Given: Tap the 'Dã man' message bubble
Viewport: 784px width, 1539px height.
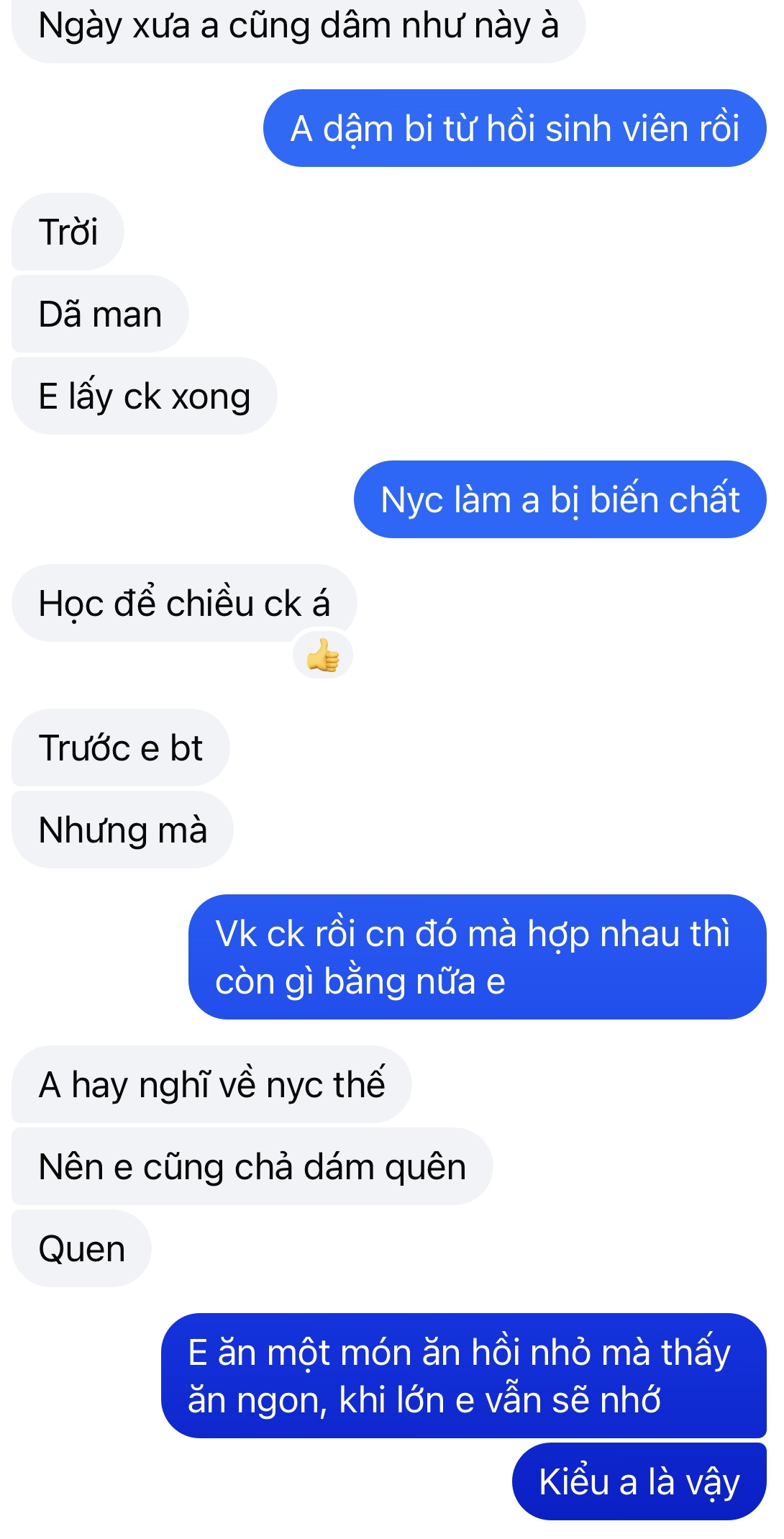Looking at the screenshot, I should coord(100,314).
